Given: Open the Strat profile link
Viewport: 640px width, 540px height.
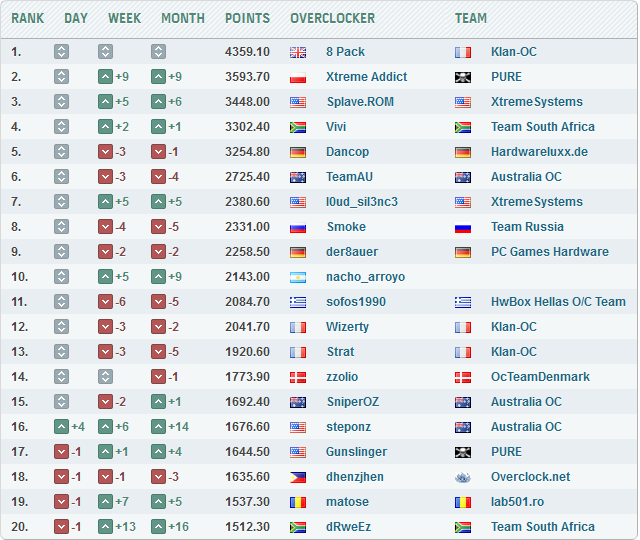Looking at the screenshot, I should point(340,351).
